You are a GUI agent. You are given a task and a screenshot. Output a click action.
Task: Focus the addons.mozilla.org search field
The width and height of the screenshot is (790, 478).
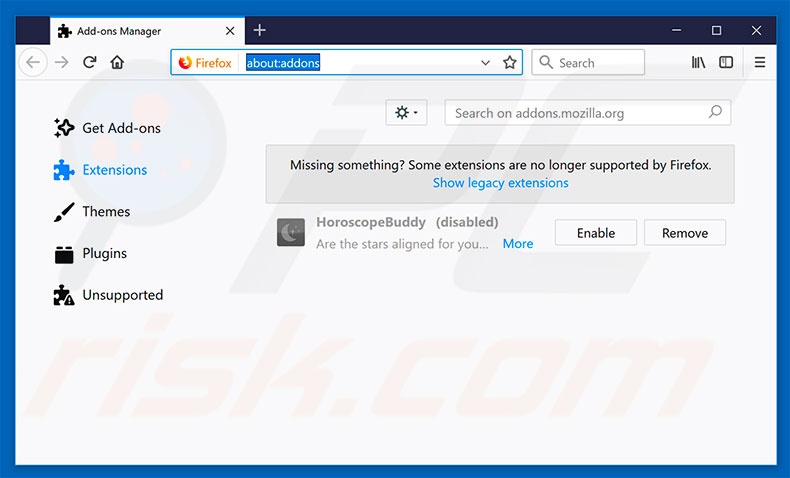click(578, 113)
